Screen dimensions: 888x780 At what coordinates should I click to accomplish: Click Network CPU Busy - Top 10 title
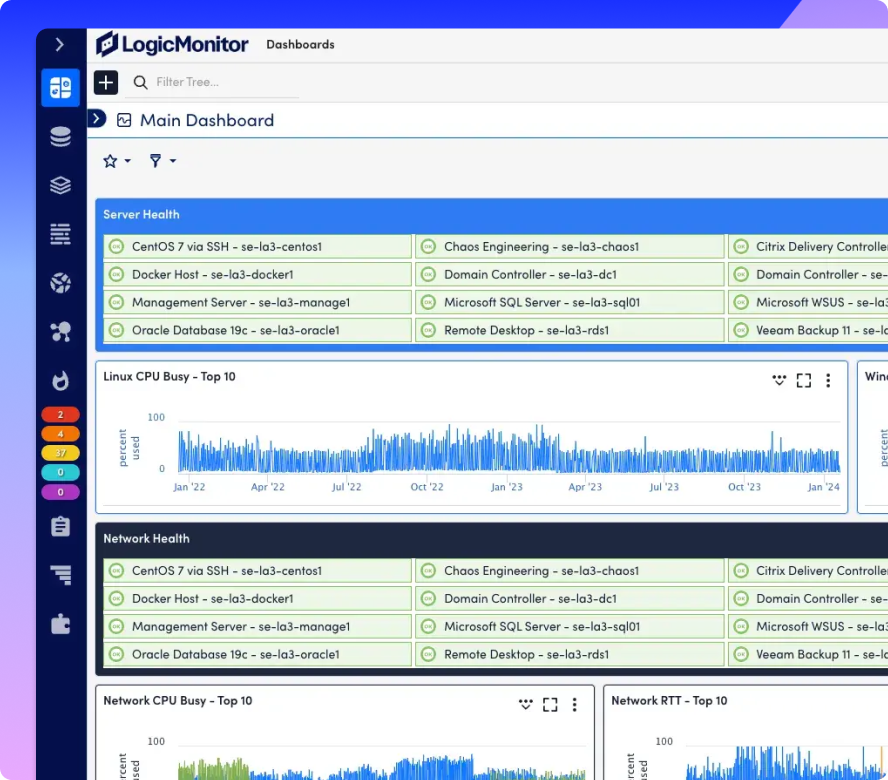click(x=178, y=701)
